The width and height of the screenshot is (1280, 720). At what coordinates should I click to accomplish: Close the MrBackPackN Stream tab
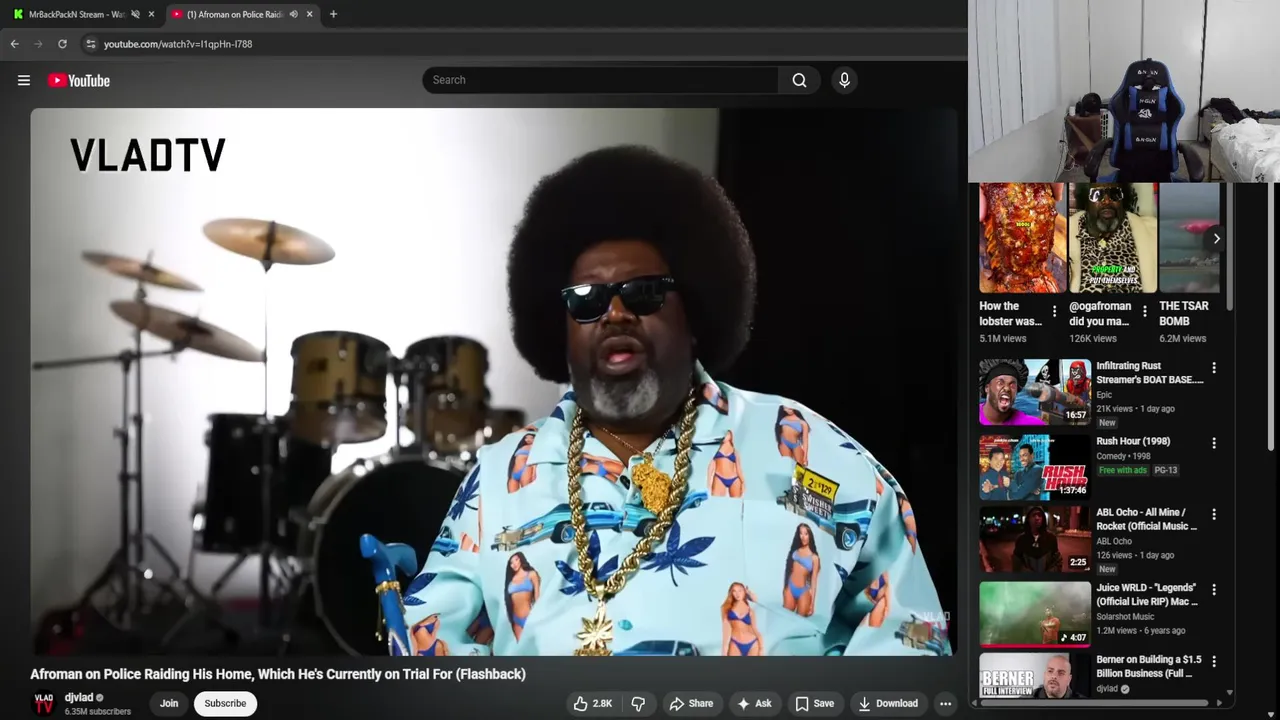[x=151, y=14]
